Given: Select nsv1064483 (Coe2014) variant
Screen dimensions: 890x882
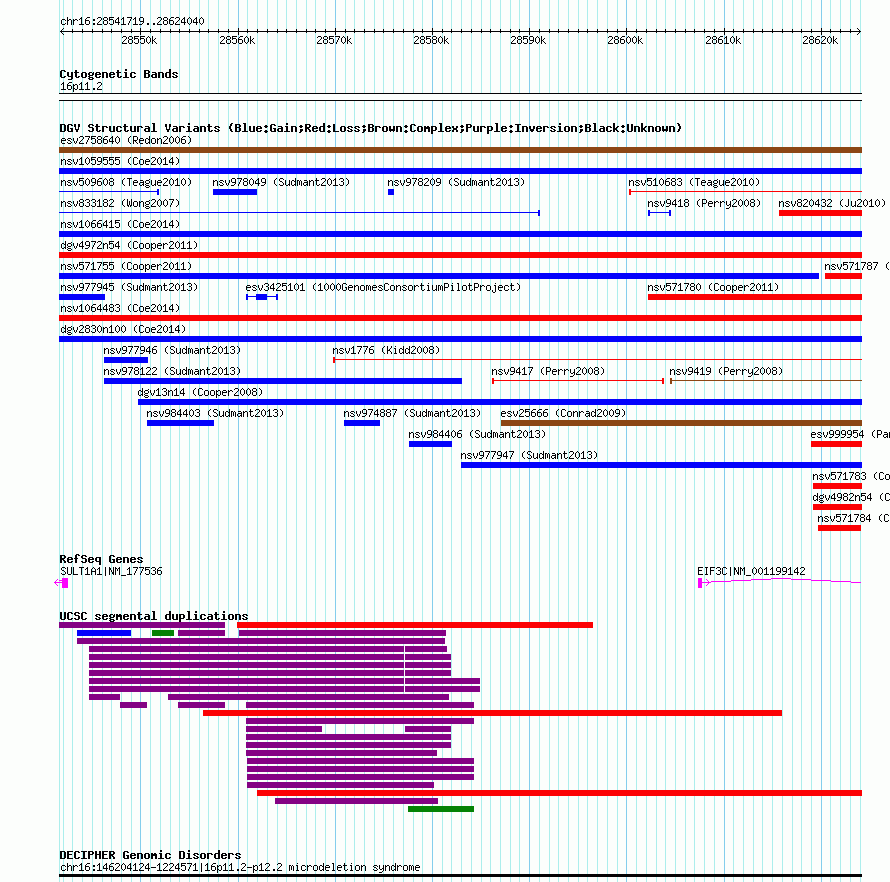Looking at the screenshot, I should click(x=120, y=308).
